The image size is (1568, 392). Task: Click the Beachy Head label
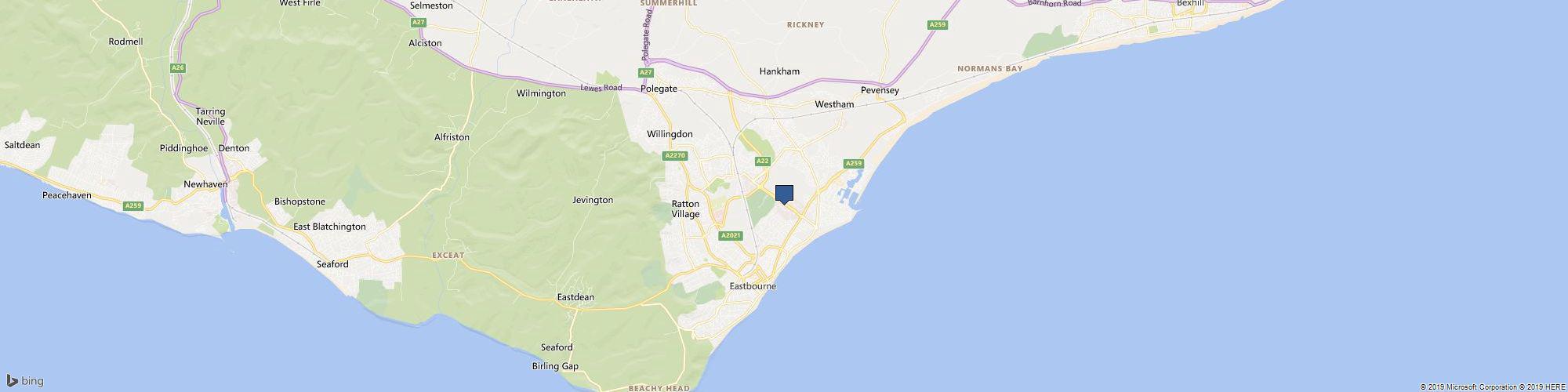point(659,388)
